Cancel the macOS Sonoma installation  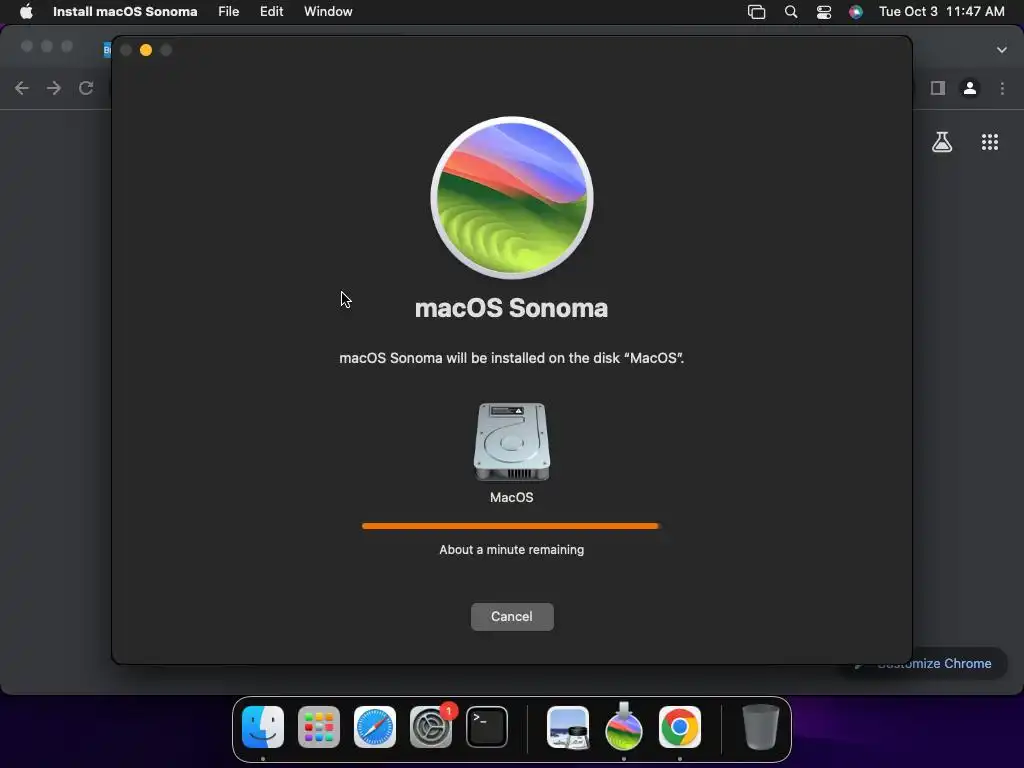pos(512,616)
